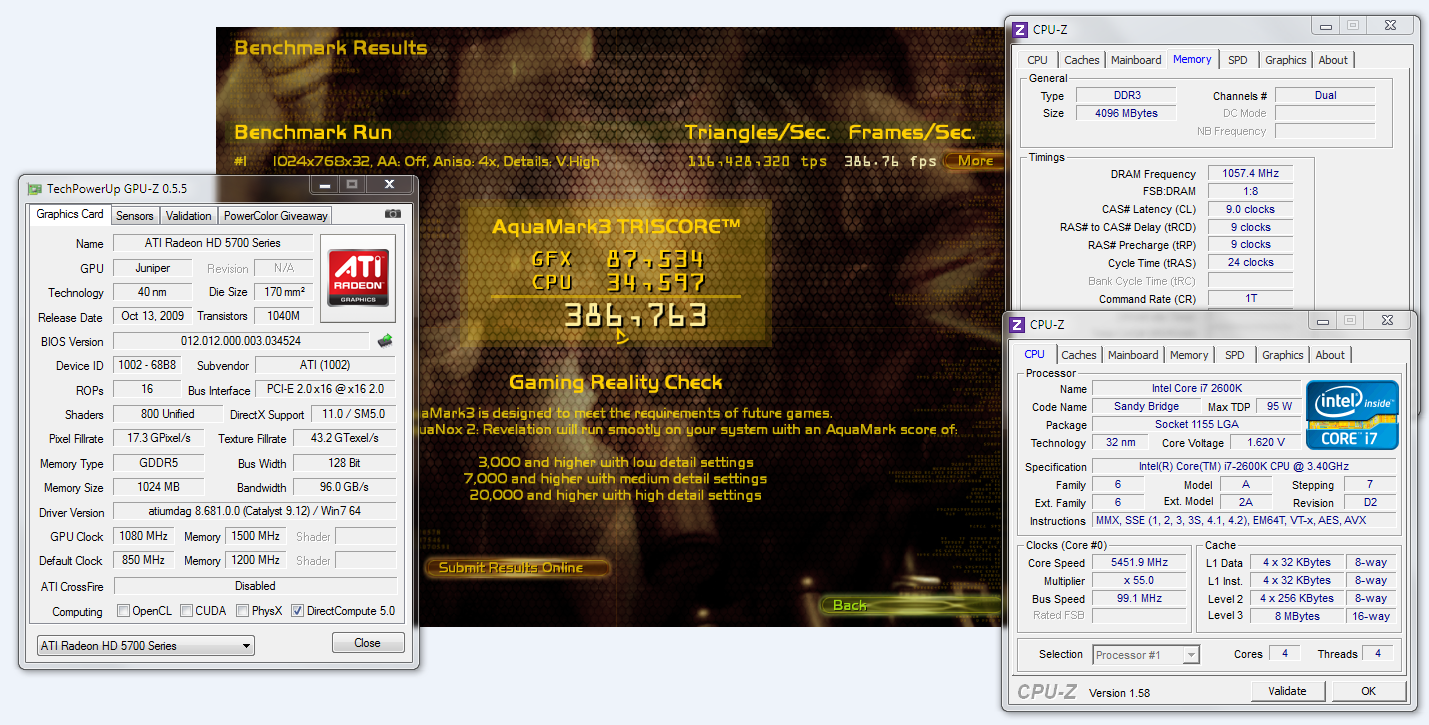Click the Close button in GPU-Z

(367, 643)
